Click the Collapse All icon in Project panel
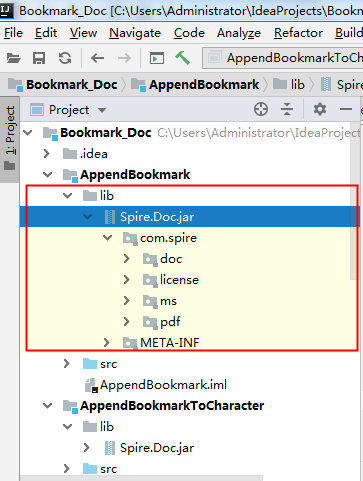Image resolution: width=363 pixels, height=481 pixels. (287, 109)
